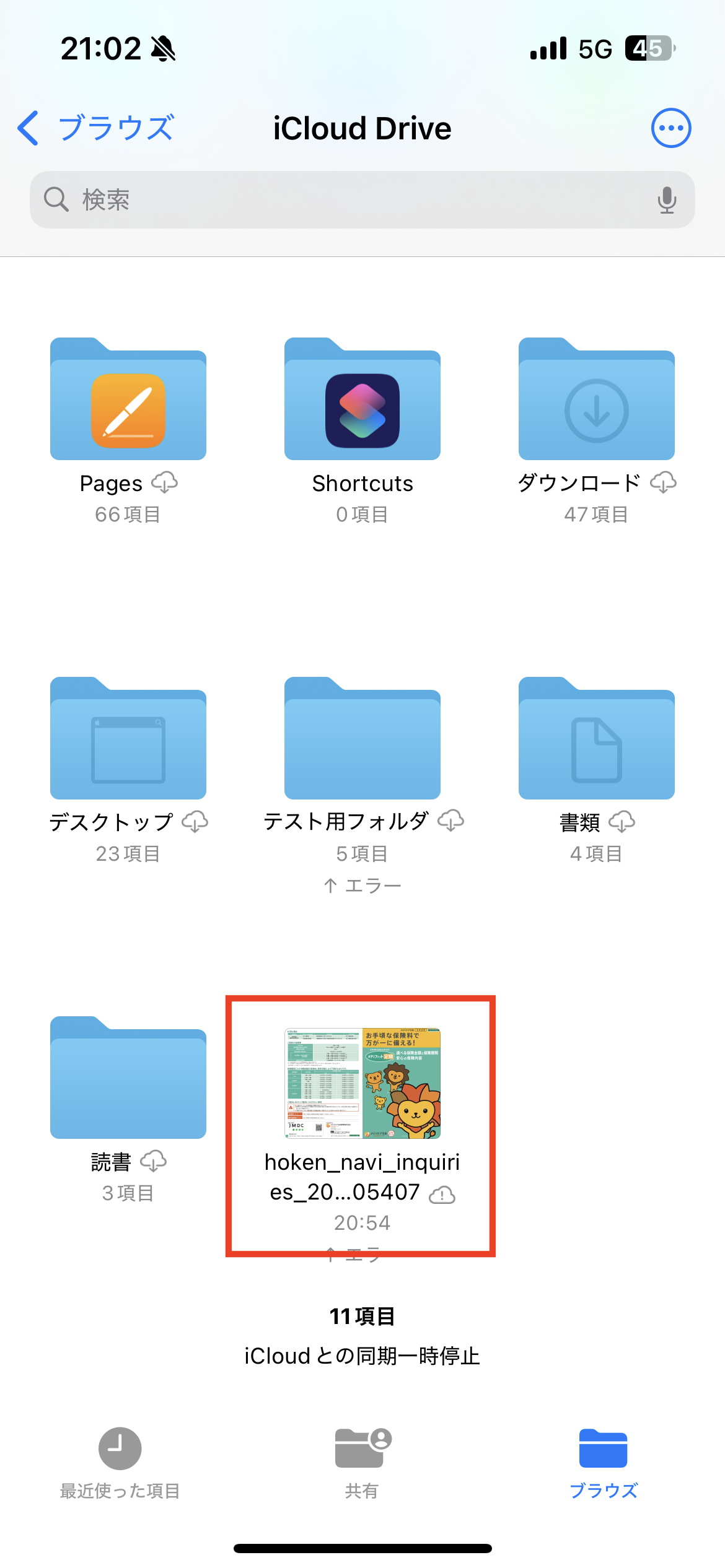
Task: Open the more options ellipsis menu
Action: tap(671, 128)
